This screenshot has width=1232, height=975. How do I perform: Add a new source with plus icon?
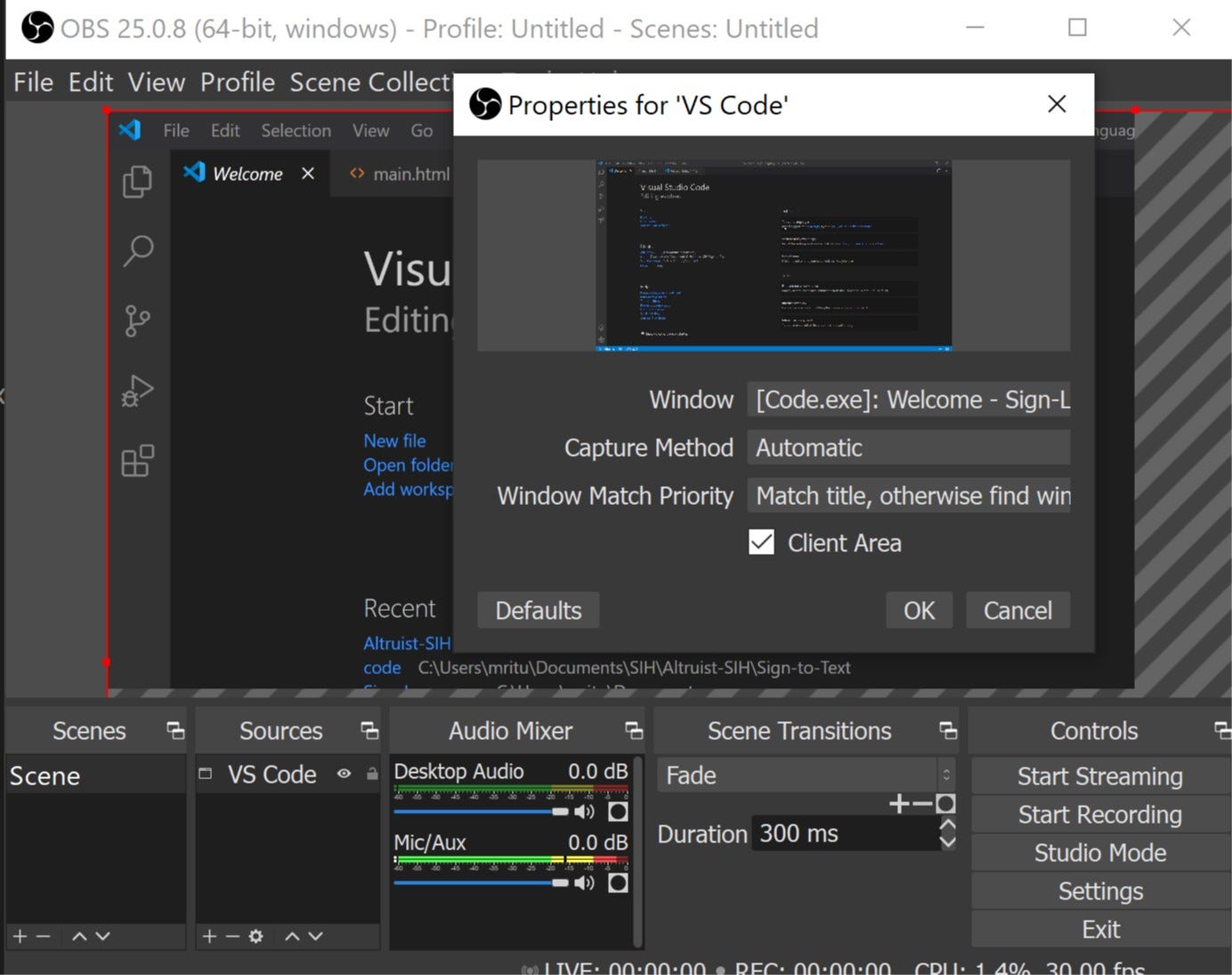click(209, 936)
